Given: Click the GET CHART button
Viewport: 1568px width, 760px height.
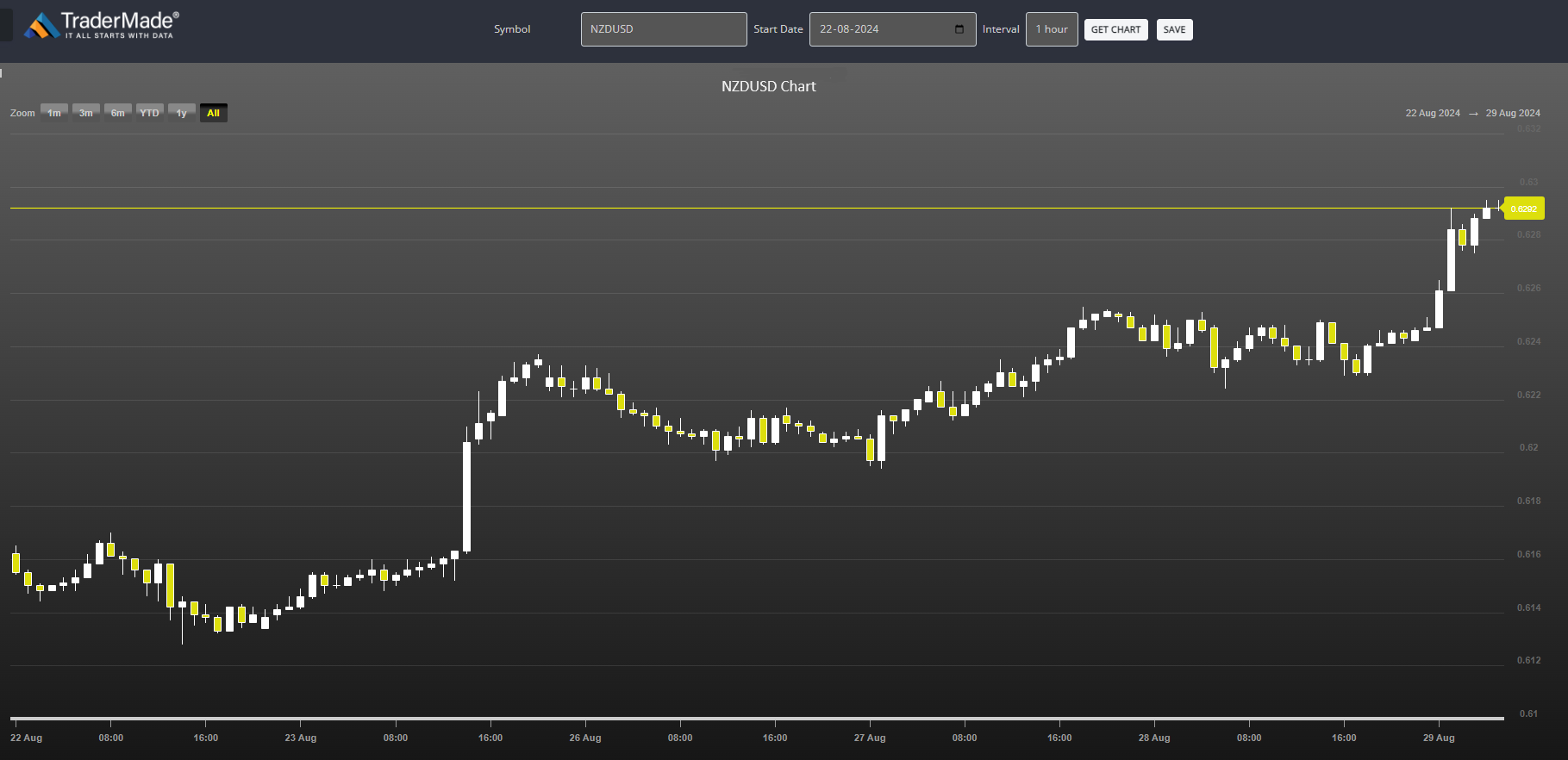Looking at the screenshot, I should tap(1115, 29).
